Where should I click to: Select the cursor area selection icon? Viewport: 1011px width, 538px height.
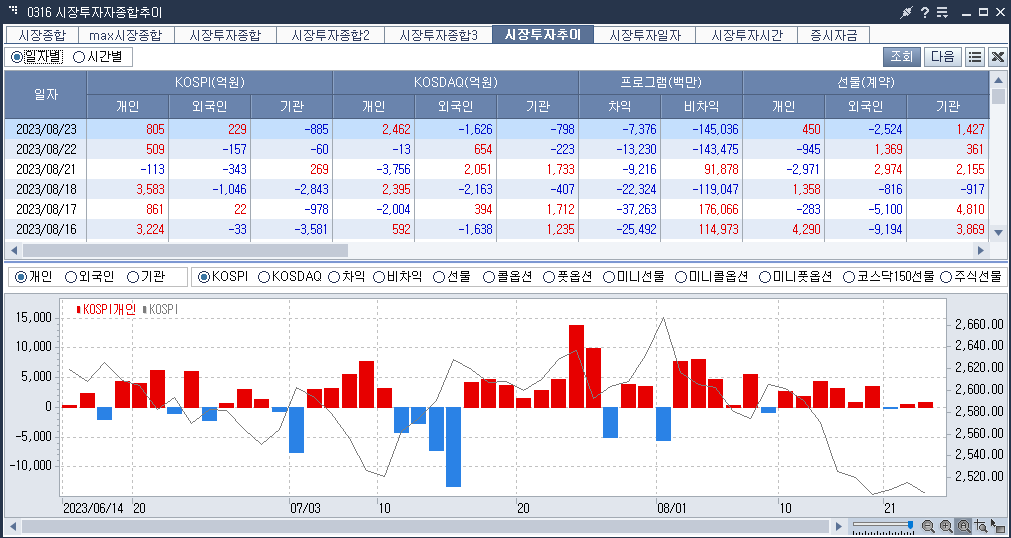coord(998,526)
